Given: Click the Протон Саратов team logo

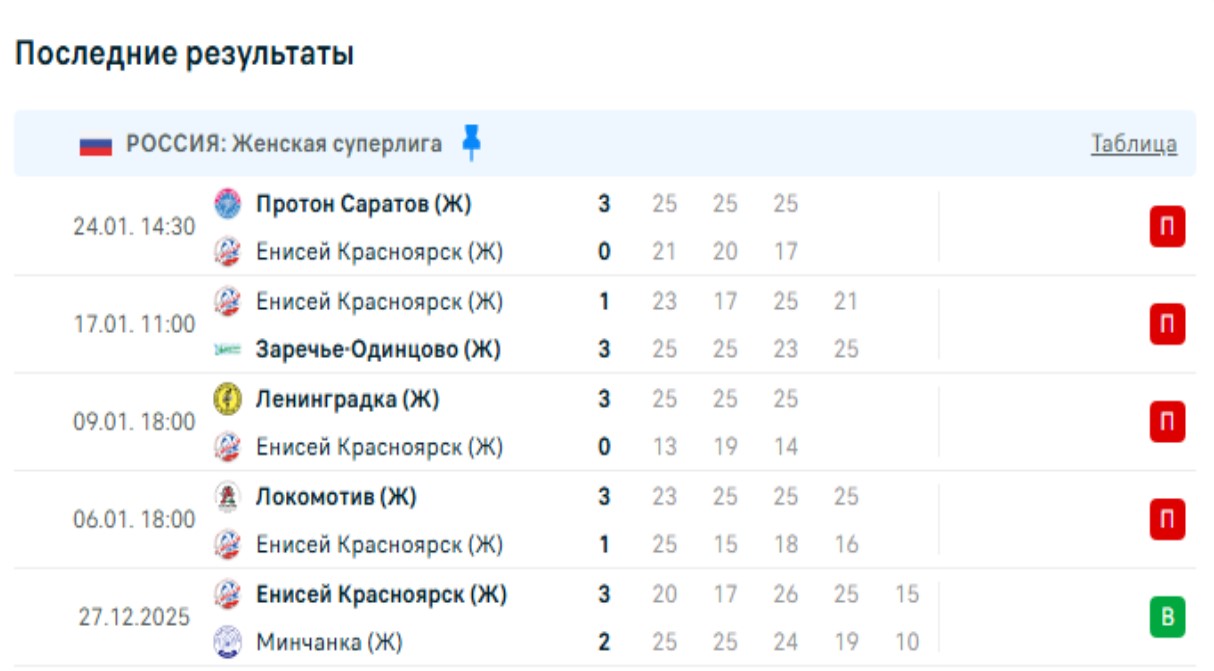Looking at the screenshot, I should coord(228,204).
